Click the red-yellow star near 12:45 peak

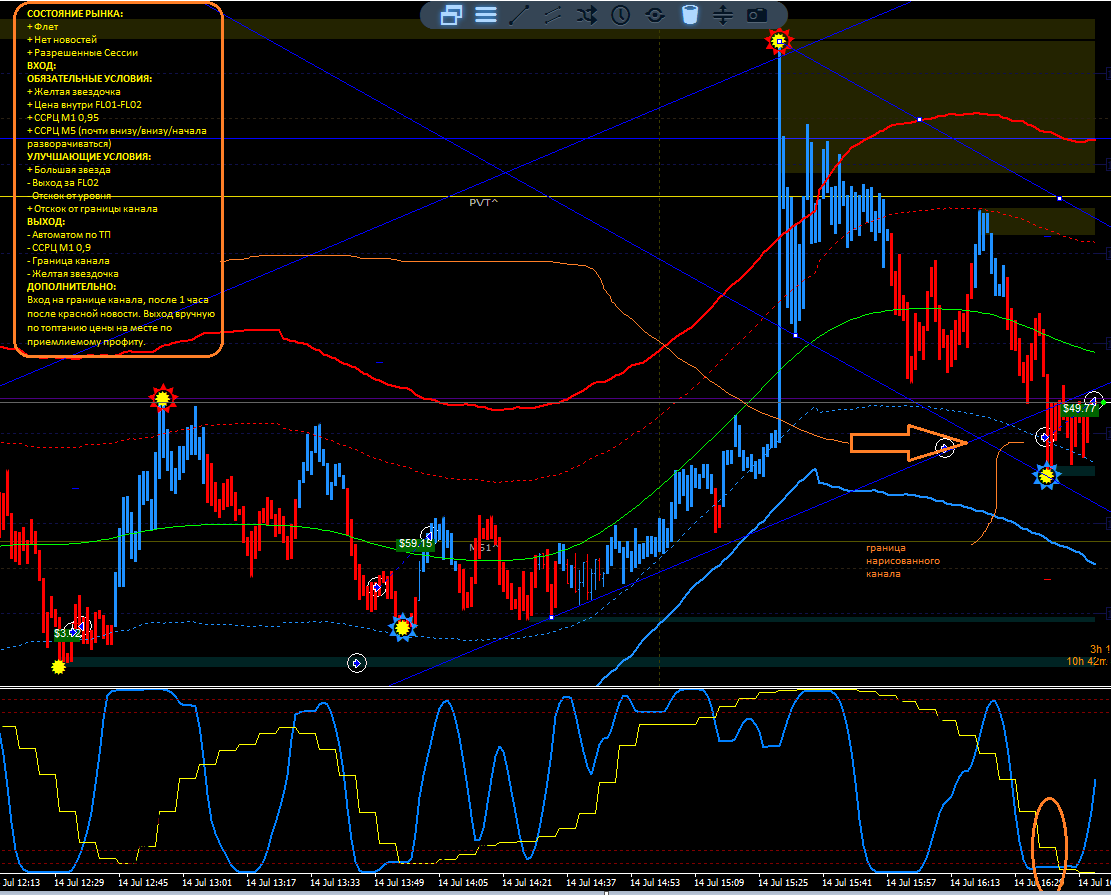tap(162, 398)
